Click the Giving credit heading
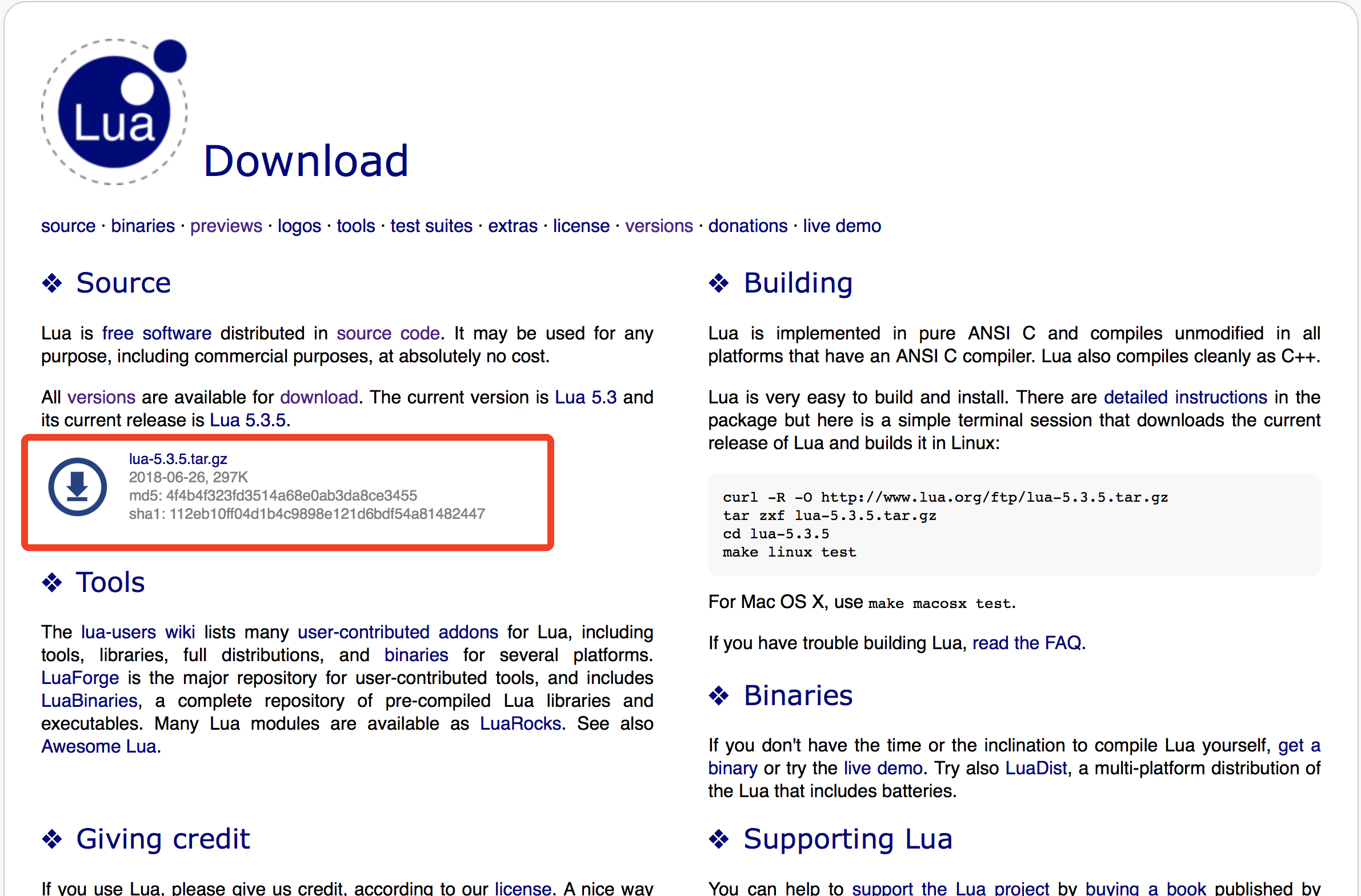This screenshot has width=1361, height=896. point(163,839)
